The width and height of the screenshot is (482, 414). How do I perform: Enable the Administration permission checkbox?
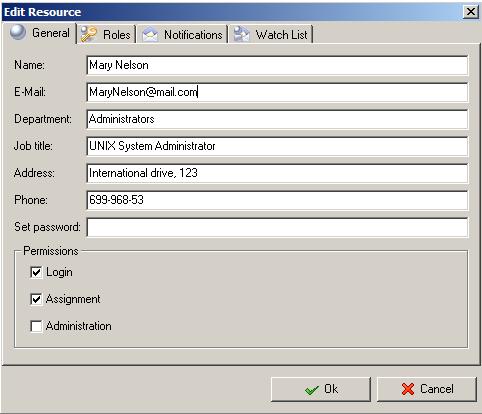click(36, 326)
